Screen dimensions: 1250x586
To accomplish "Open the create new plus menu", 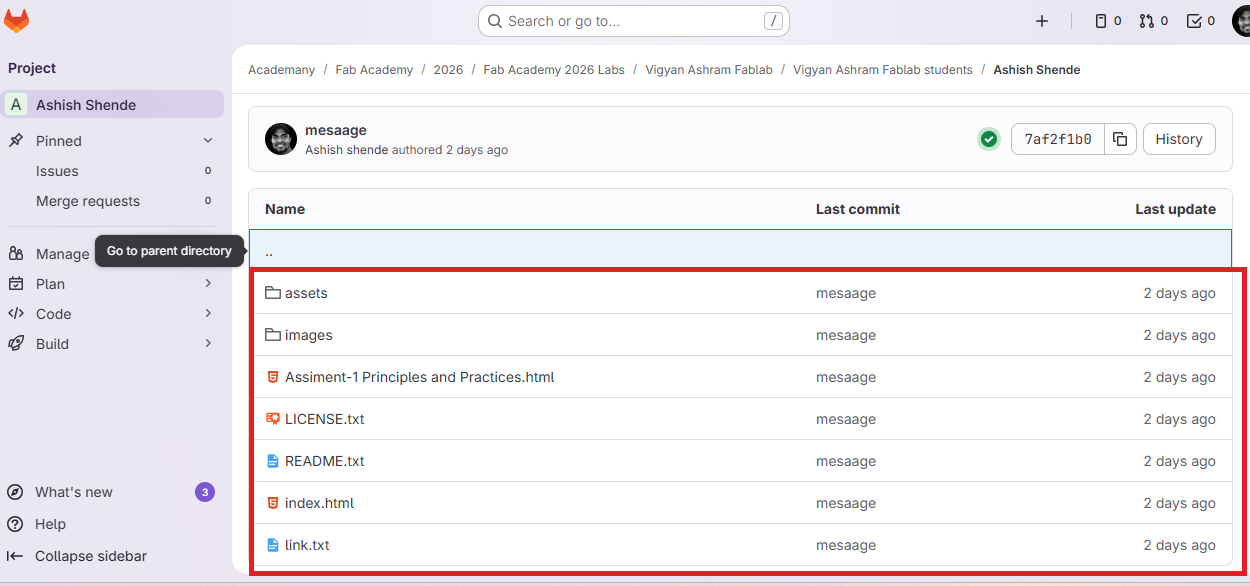I will 1042,21.
